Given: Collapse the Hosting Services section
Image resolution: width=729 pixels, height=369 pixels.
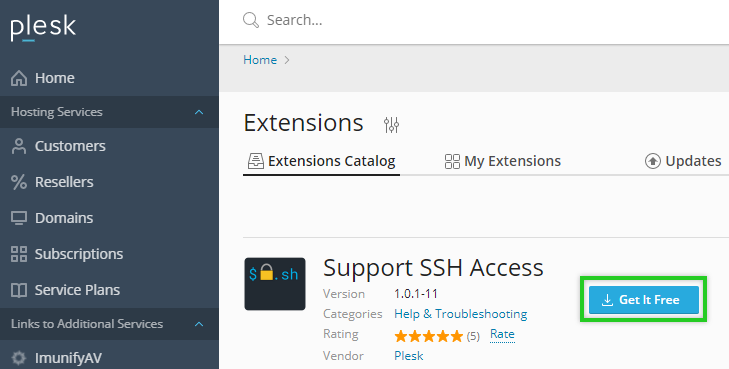Looking at the screenshot, I should tap(199, 112).
